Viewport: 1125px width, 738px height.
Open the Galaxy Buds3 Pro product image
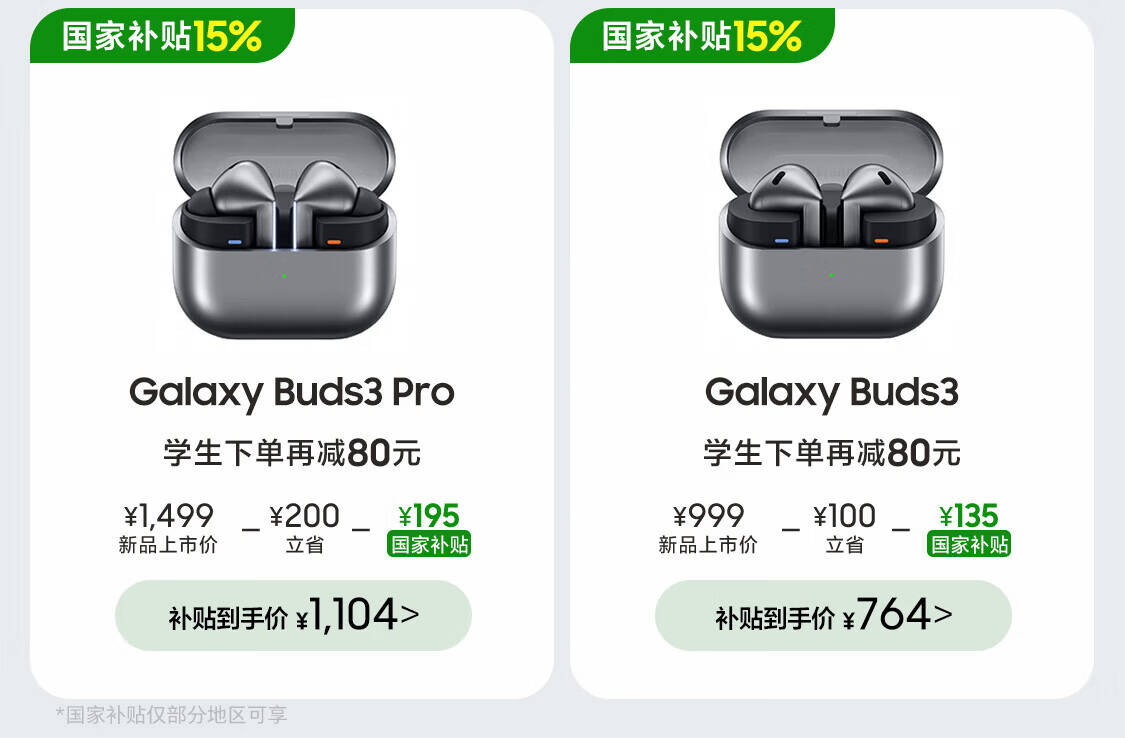pyautogui.click(x=284, y=225)
